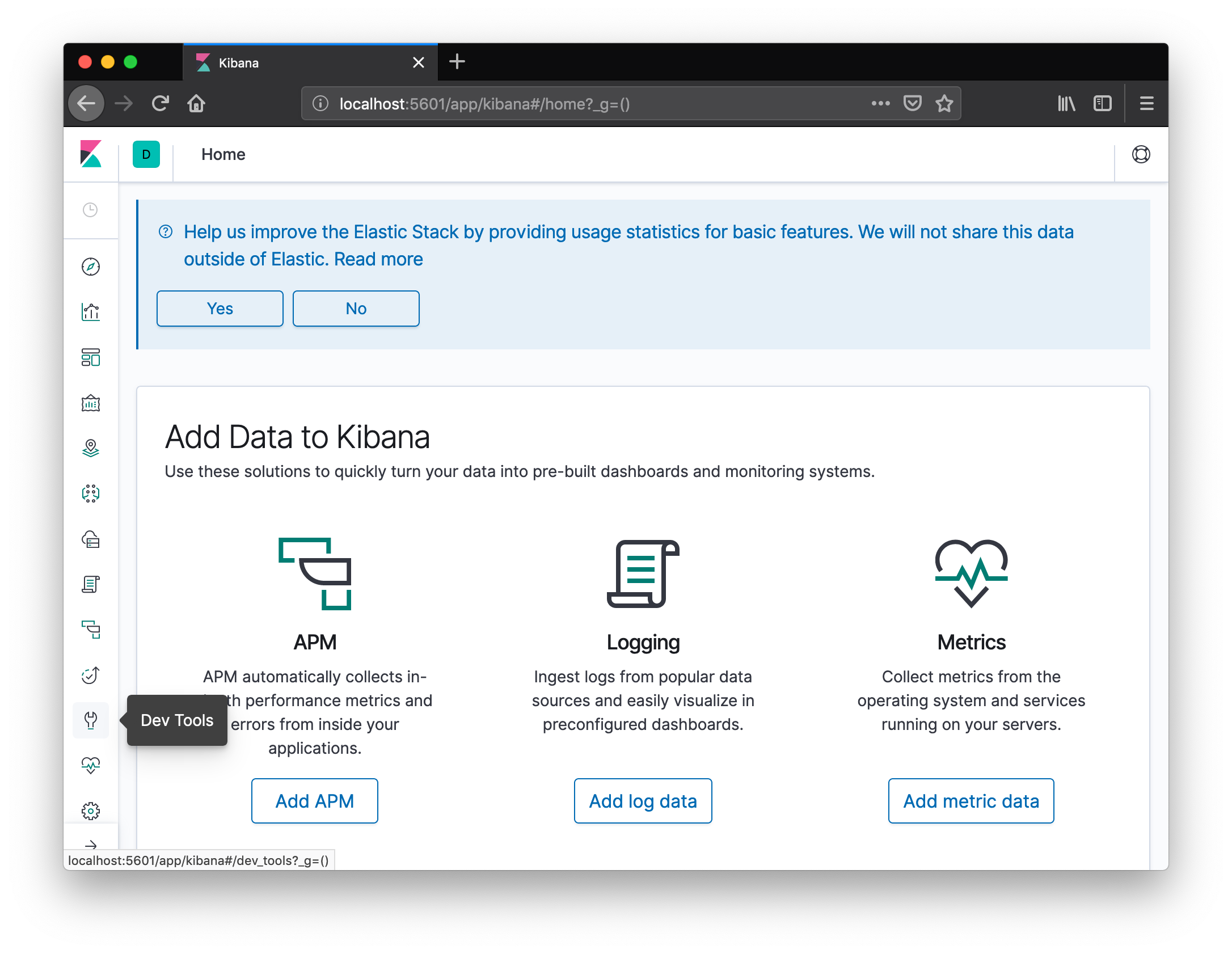Open the Uptime sidebar icon
The image size is (1232, 954).
(91, 675)
